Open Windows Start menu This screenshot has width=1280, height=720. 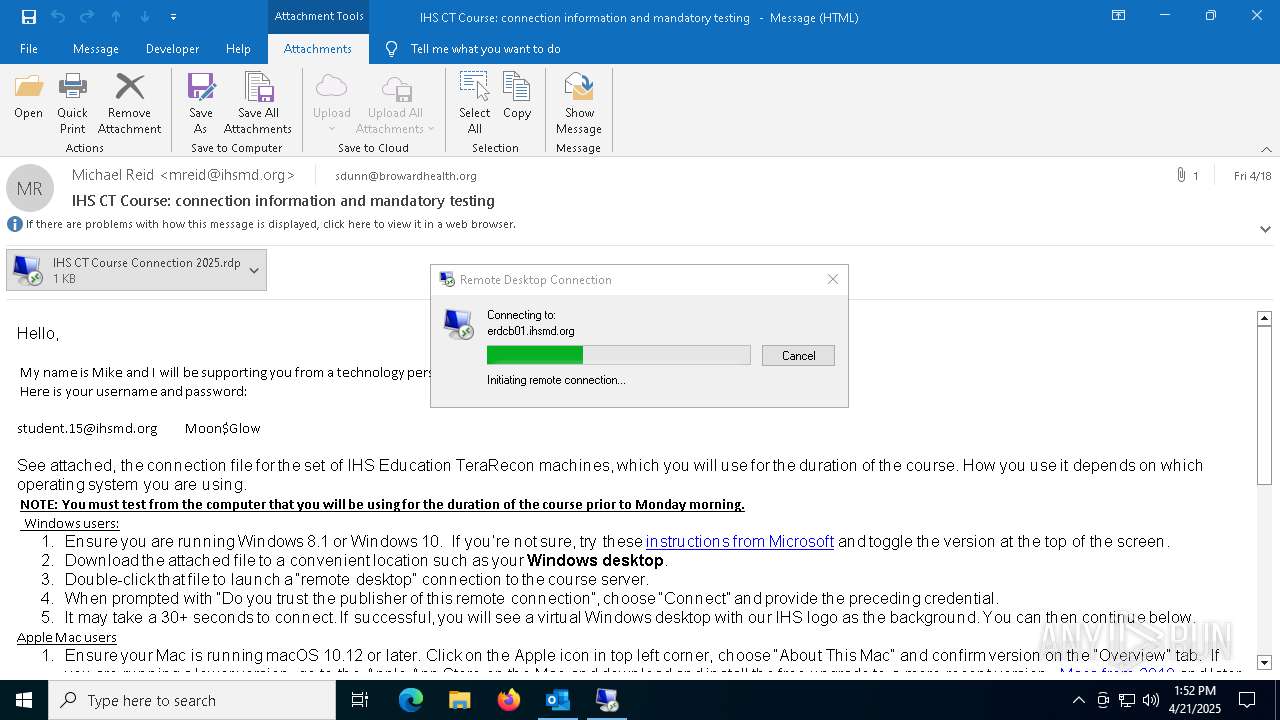(x=24, y=700)
